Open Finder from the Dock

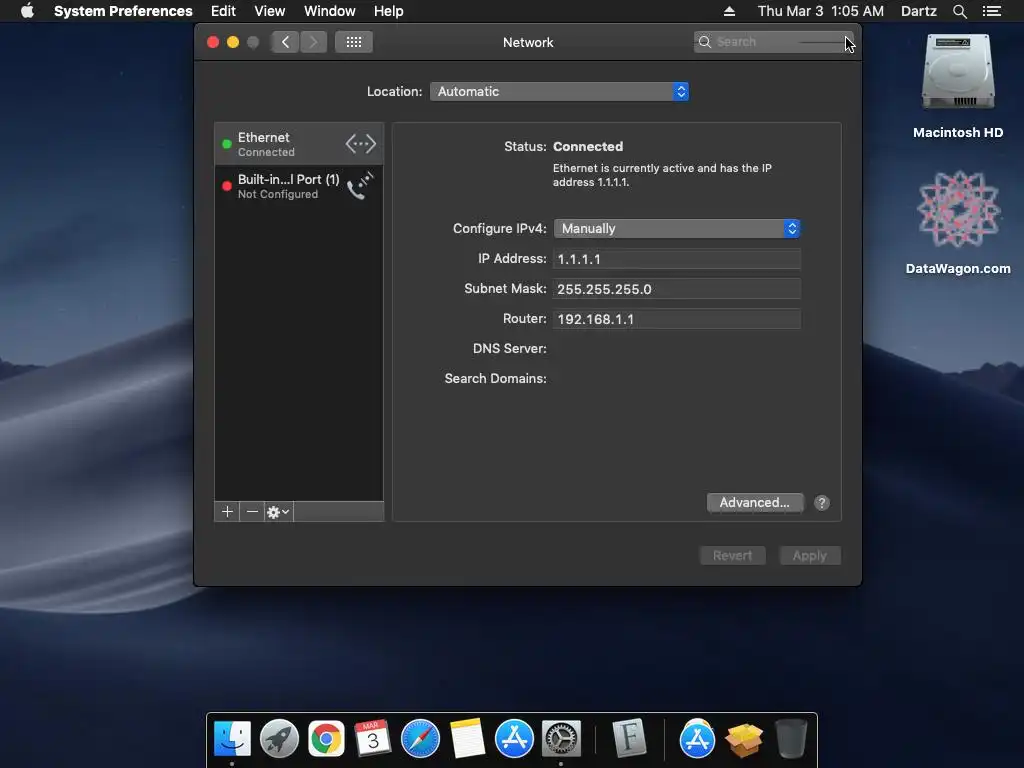tap(232, 739)
